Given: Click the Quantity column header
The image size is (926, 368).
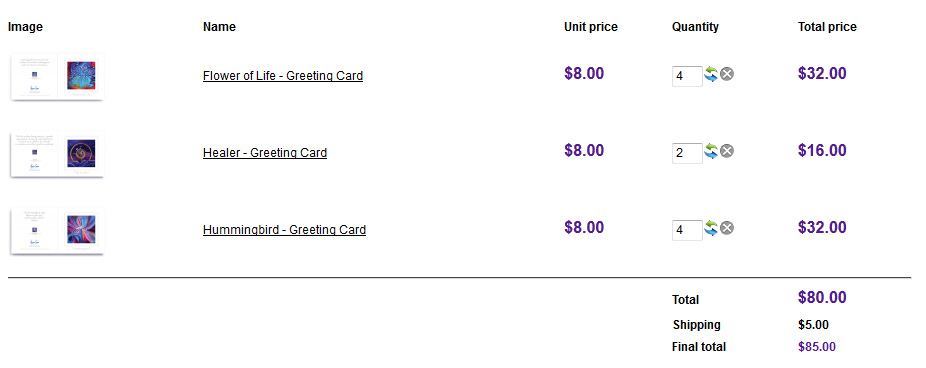Looking at the screenshot, I should click(695, 27).
